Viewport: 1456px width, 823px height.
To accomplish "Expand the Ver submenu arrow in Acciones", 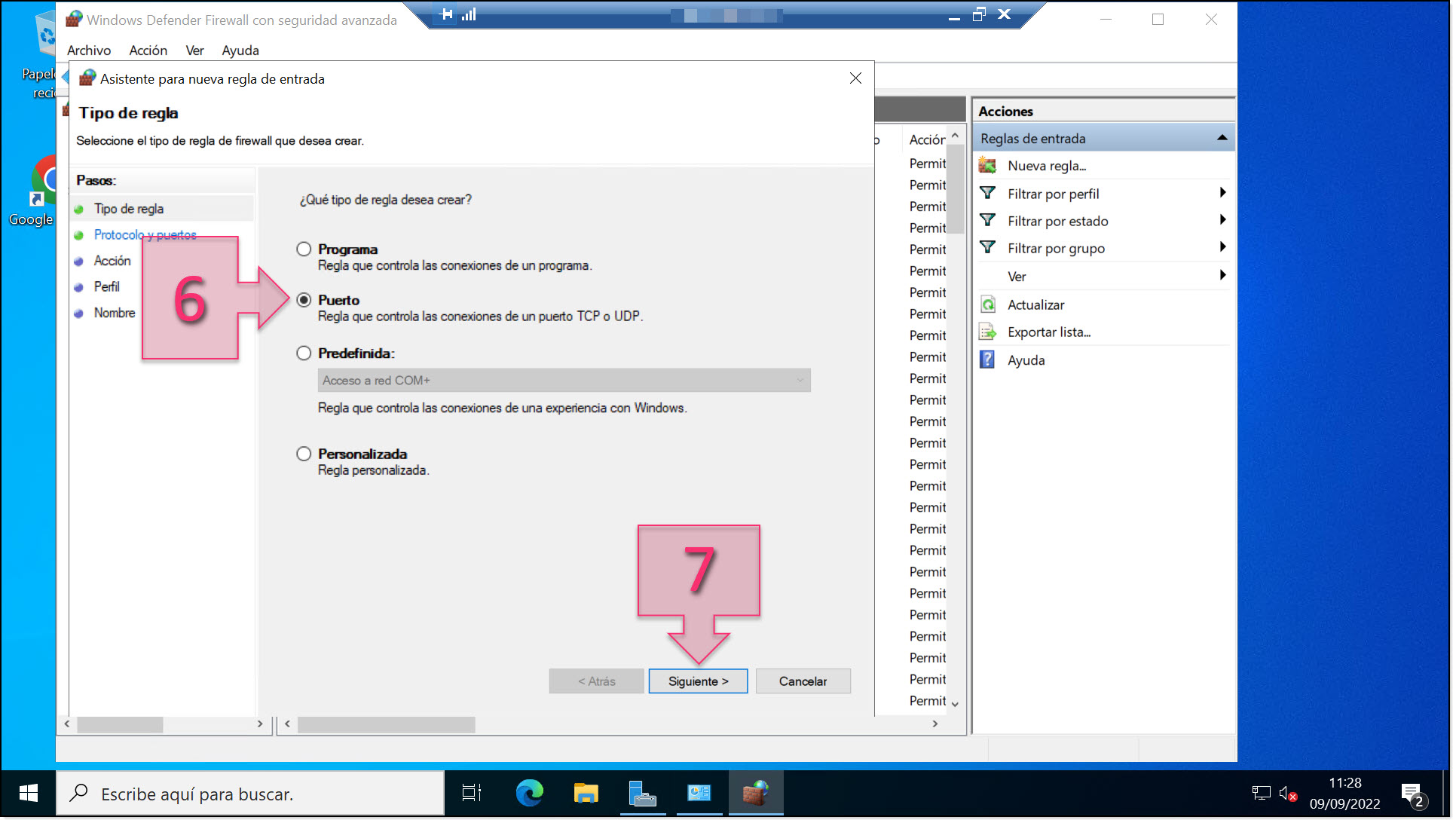I will click(1222, 276).
